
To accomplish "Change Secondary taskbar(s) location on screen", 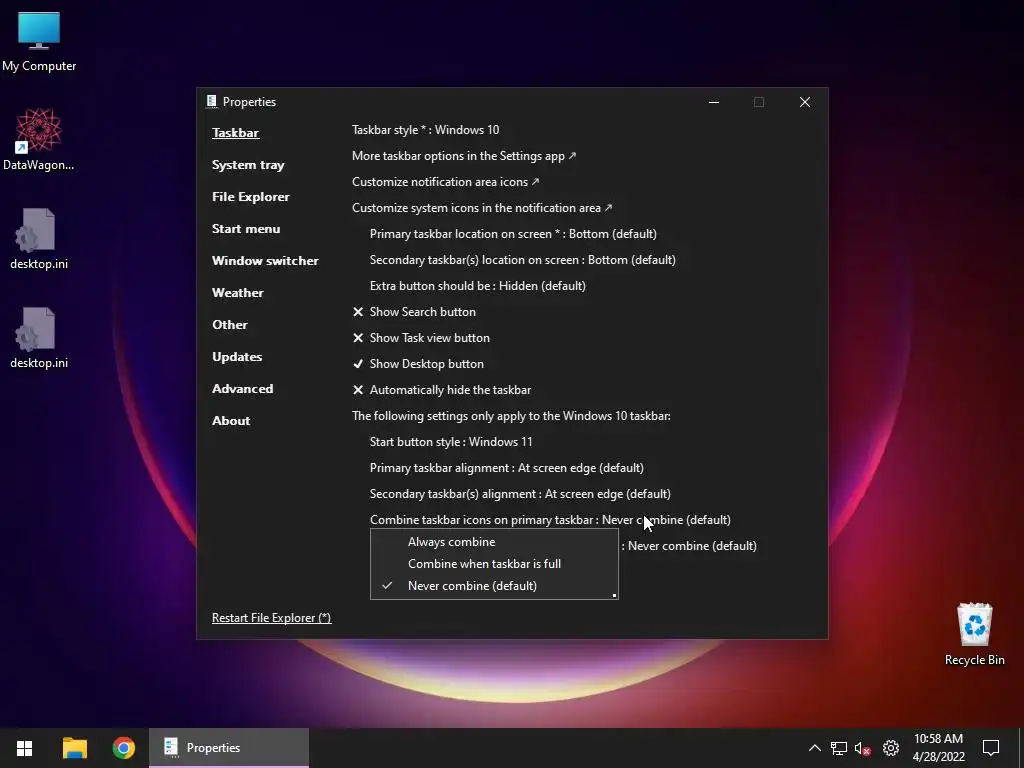I will [522, 260].
